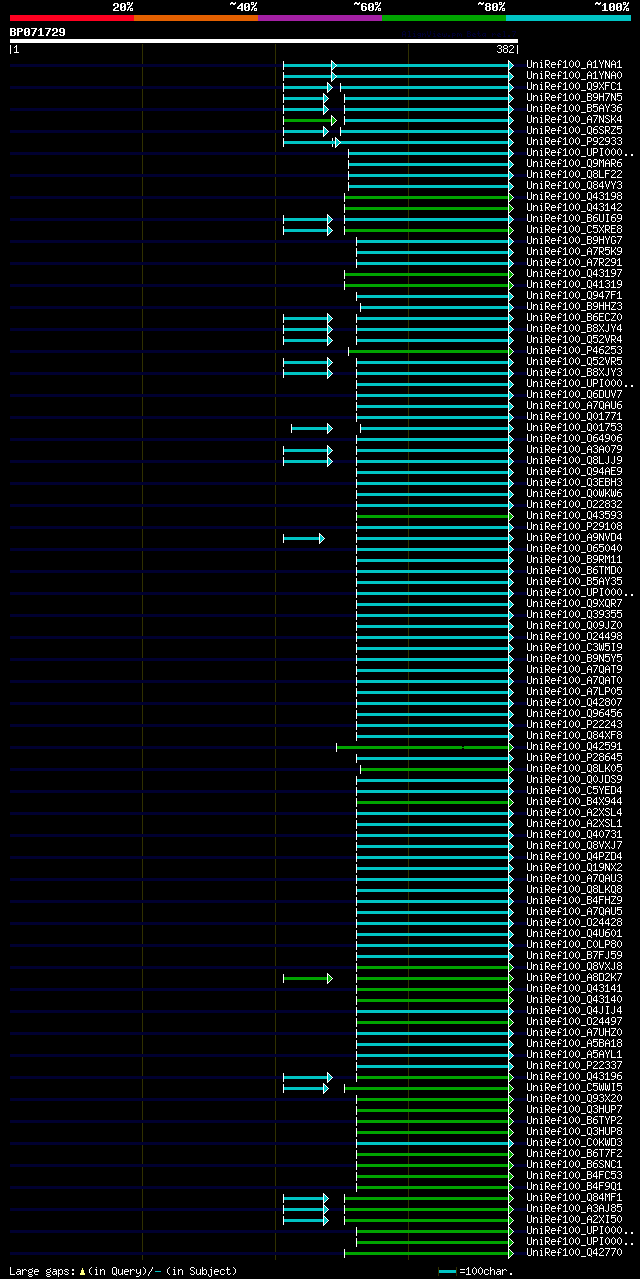This screenshot has width=640, height=1279.
Task: Select the UniRef100_Q6SRZ5 label
Action: 574,130
